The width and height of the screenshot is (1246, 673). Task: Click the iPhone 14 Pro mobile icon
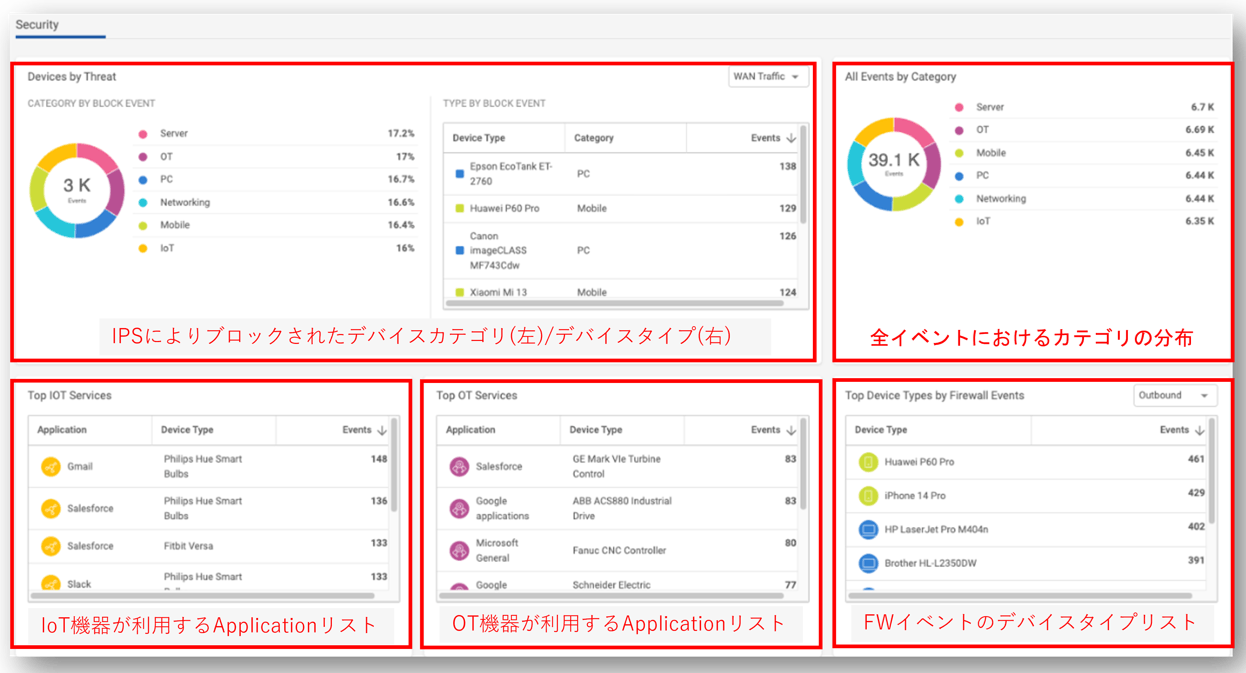click(868, 496)
